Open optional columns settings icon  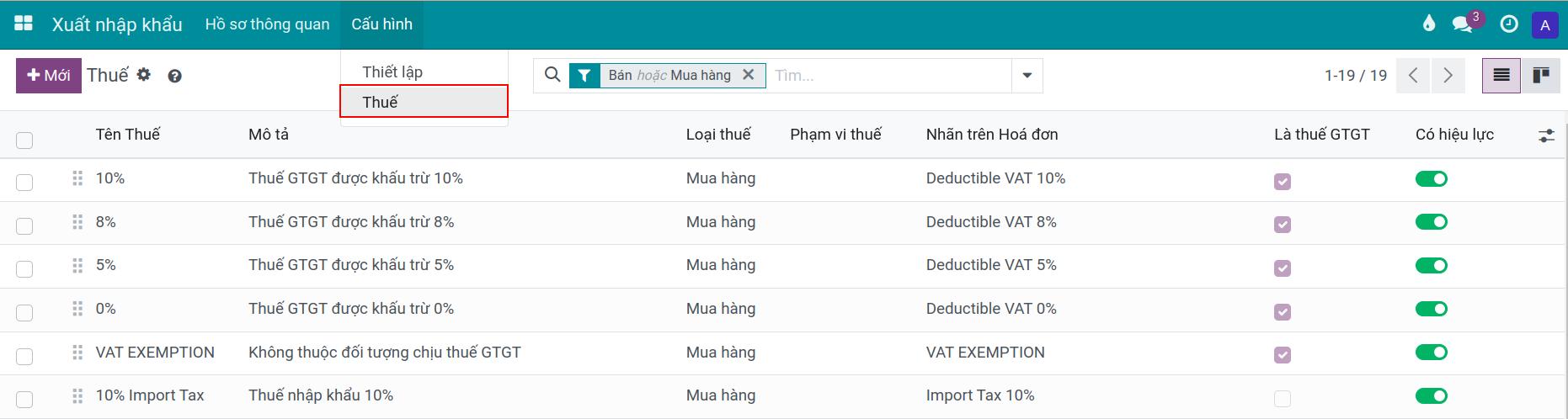click(1546, 135)
